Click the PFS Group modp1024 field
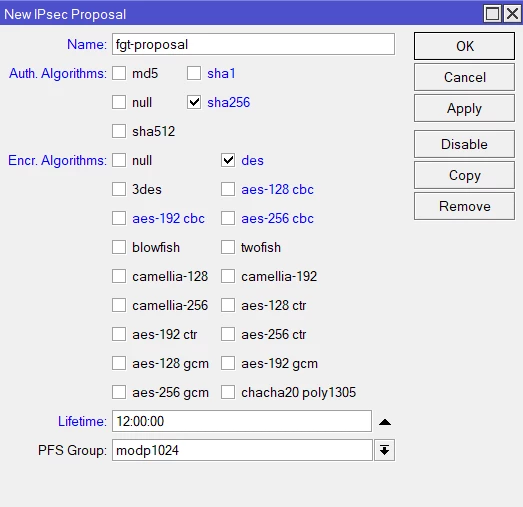This screenshot has height=507, width=523. coord(242,450)
